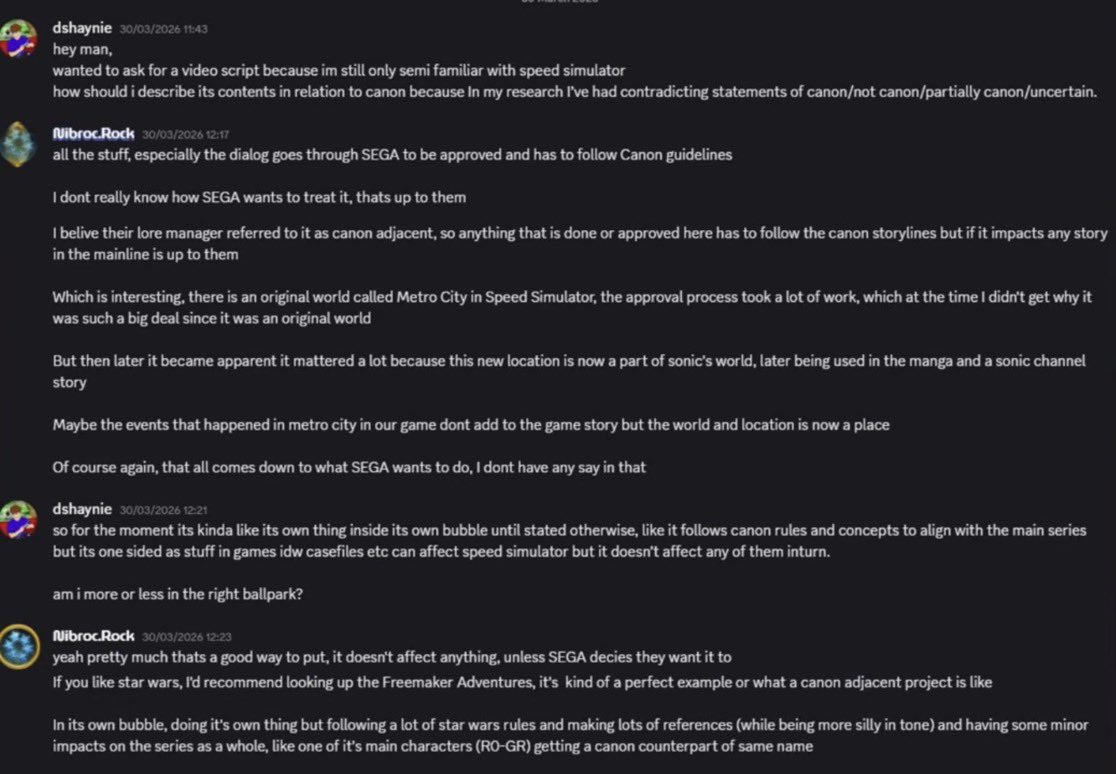The image size is (1116, 774).
Task: Click the Nibroc.Rock username on the 12:23 message
Action: click(93, 635)
